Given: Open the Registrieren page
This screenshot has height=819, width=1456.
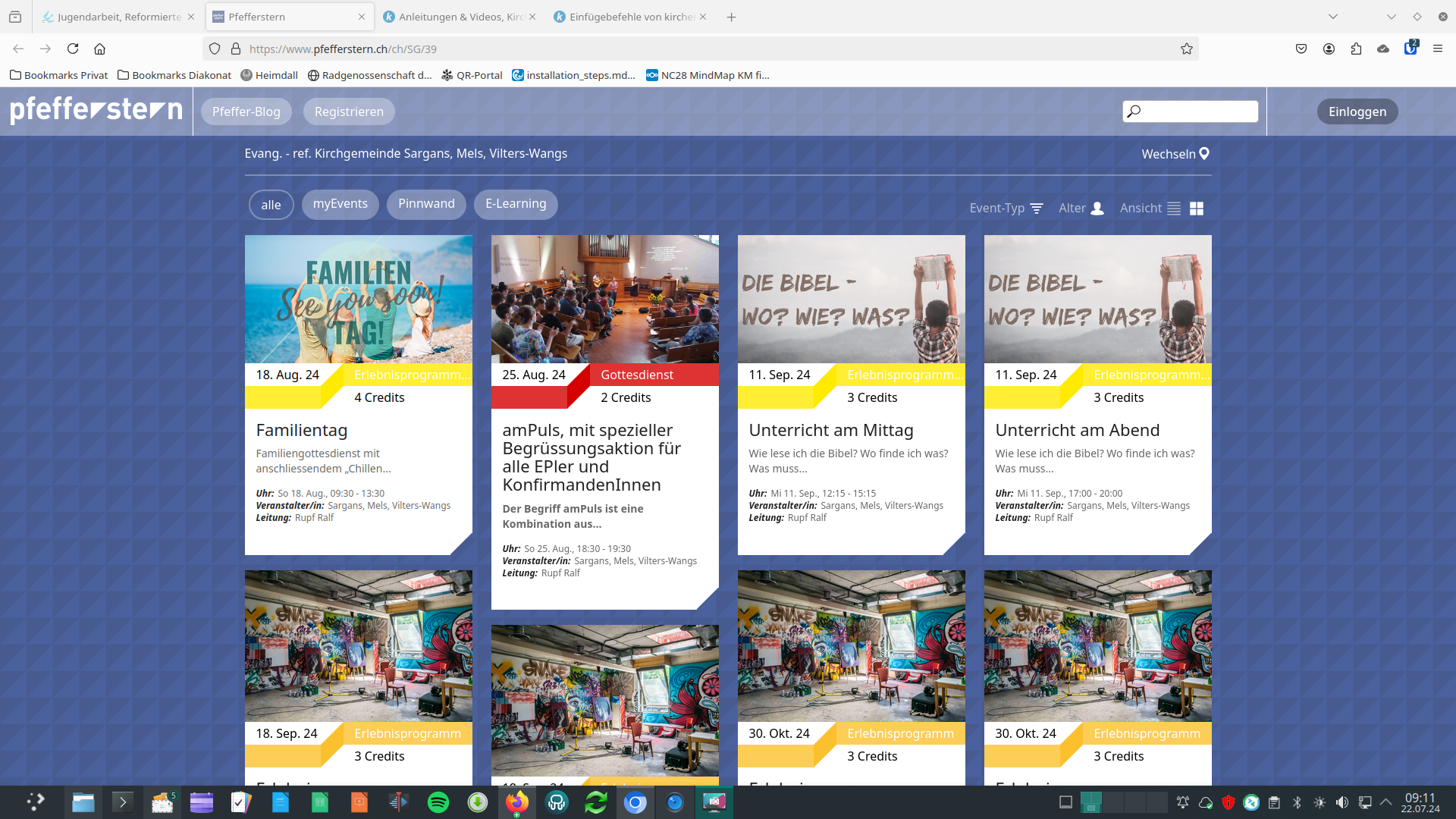Looking at the screenshot, I should pos(349,111).
